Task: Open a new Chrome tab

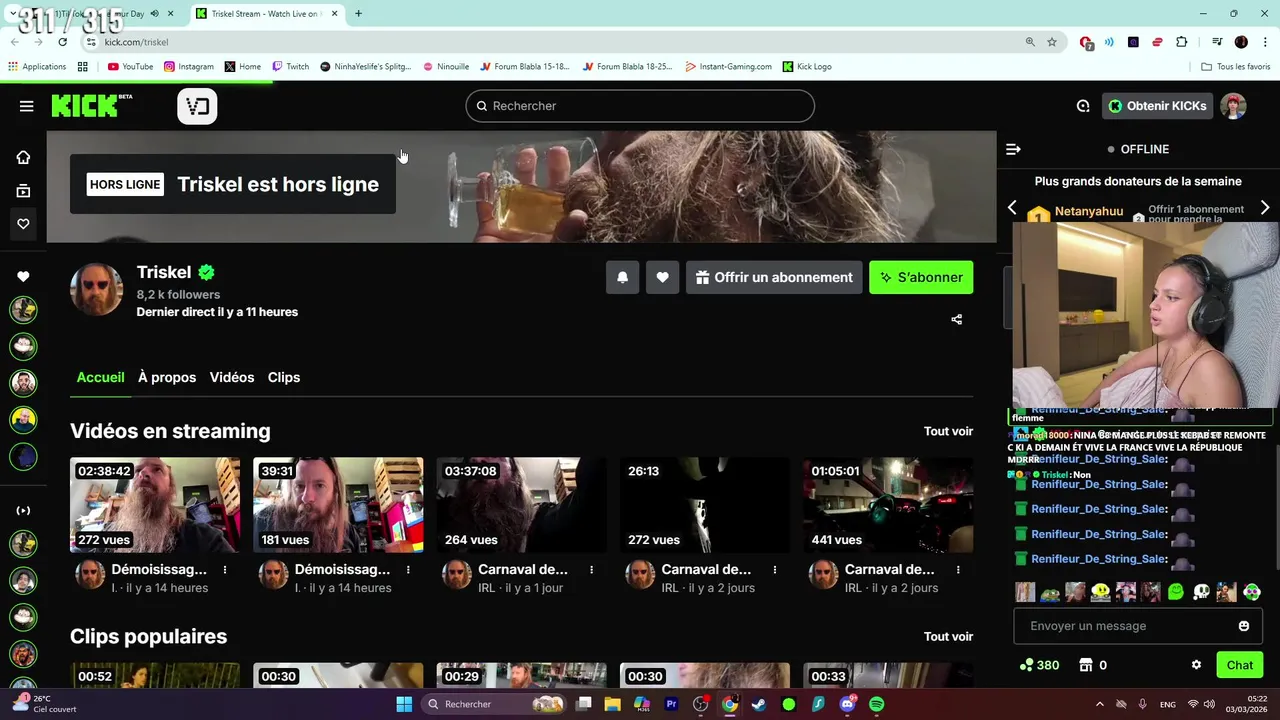Action: point(358,14)
